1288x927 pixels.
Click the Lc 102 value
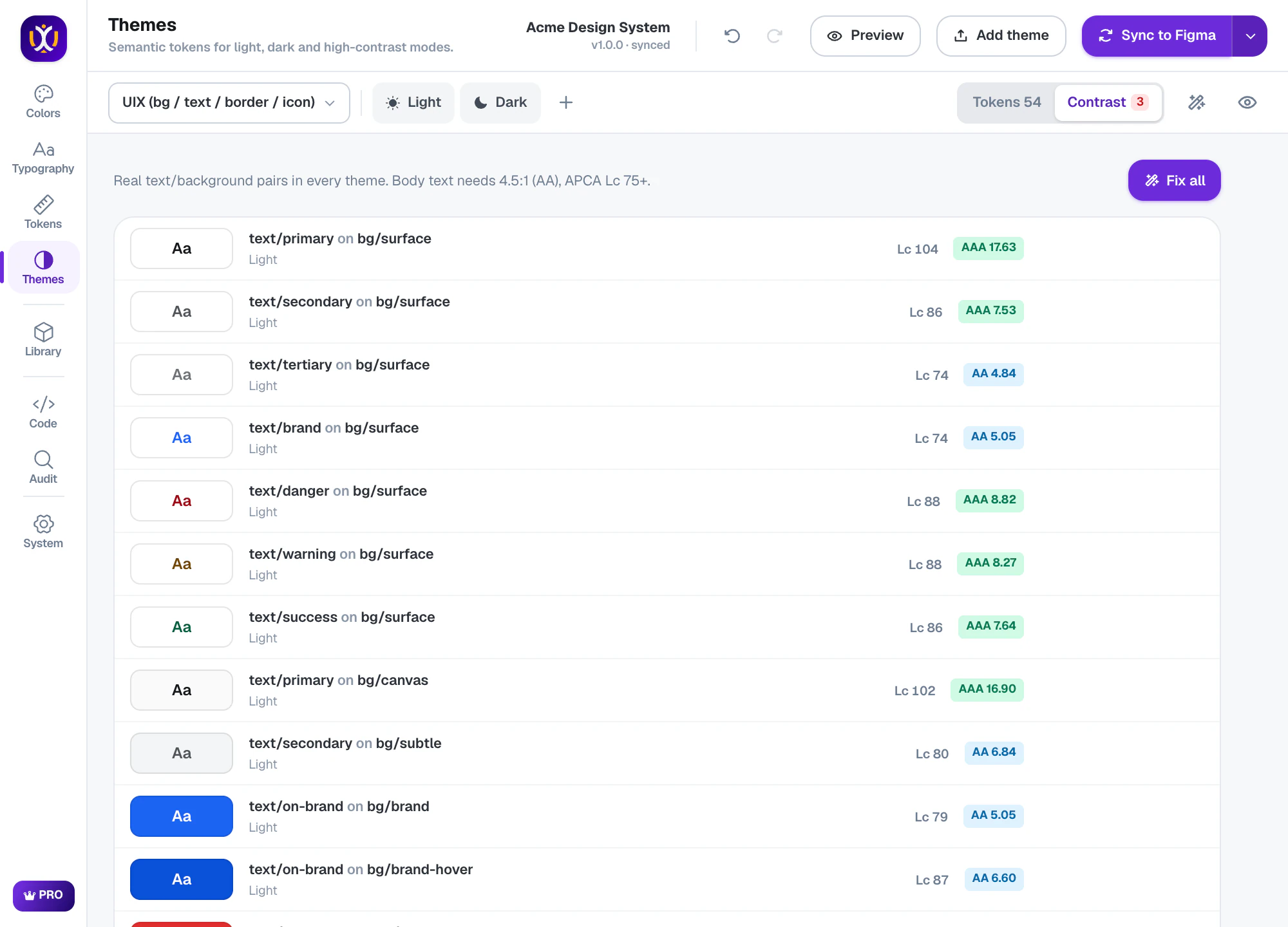(914, 691)
